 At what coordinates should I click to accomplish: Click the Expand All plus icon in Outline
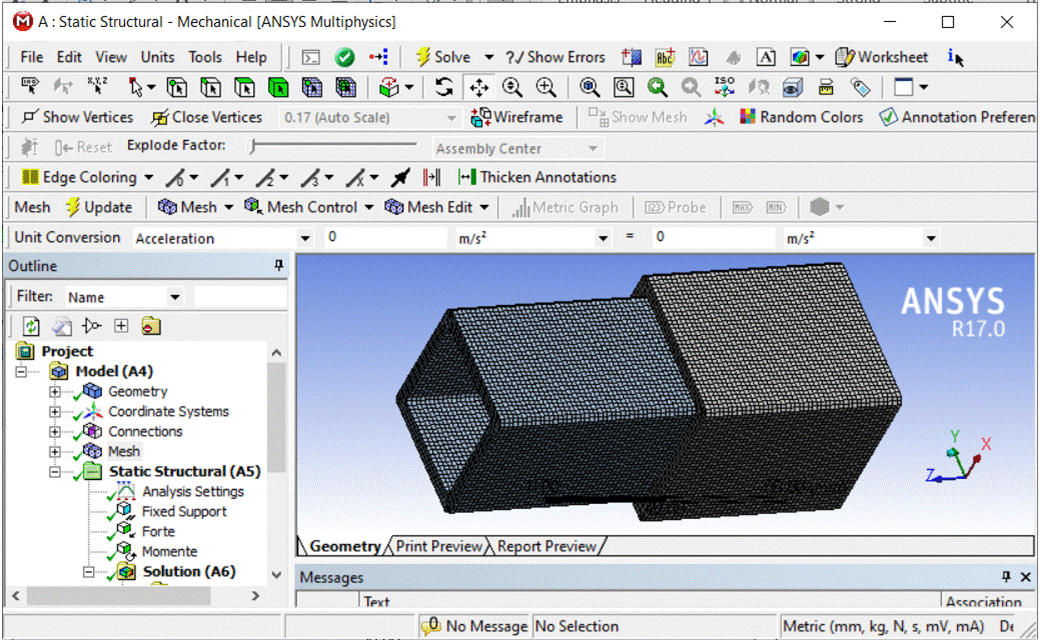pos(121,326)
